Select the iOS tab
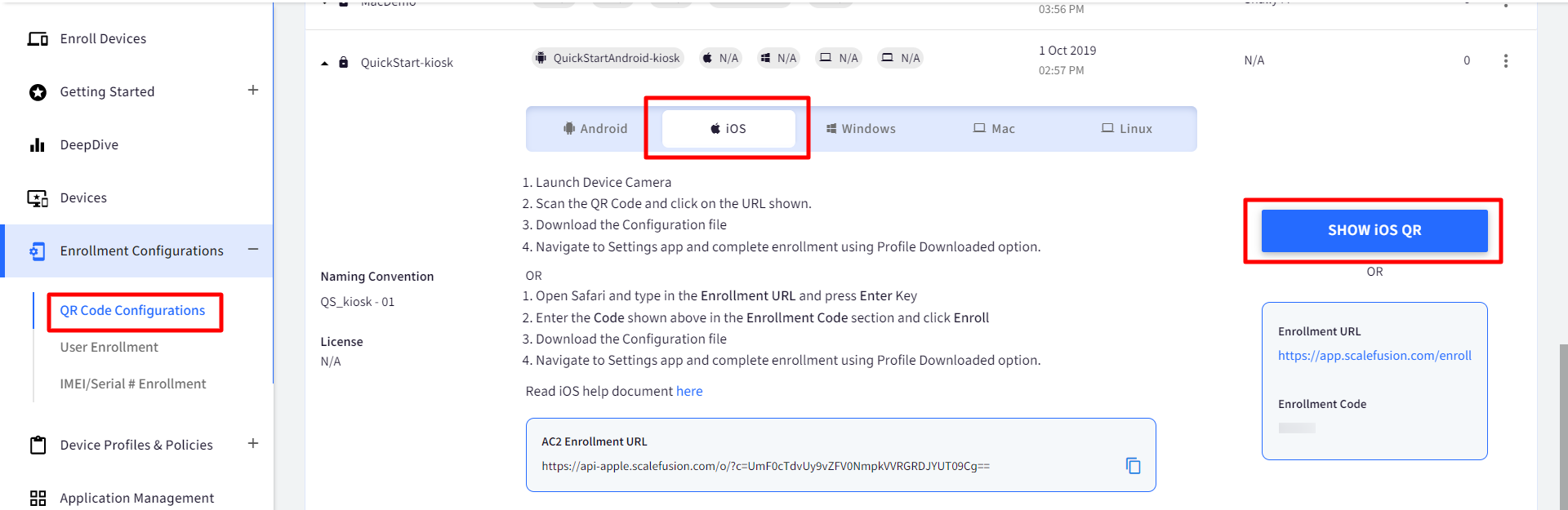The image size is (1568, 510). coord(728,129)
